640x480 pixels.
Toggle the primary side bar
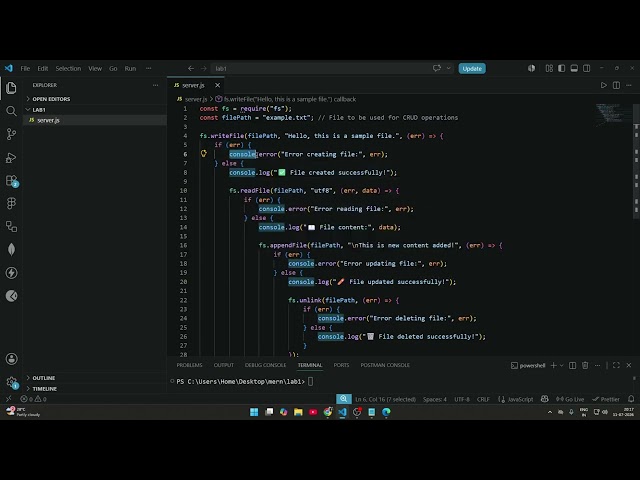(x=562, y=68)
